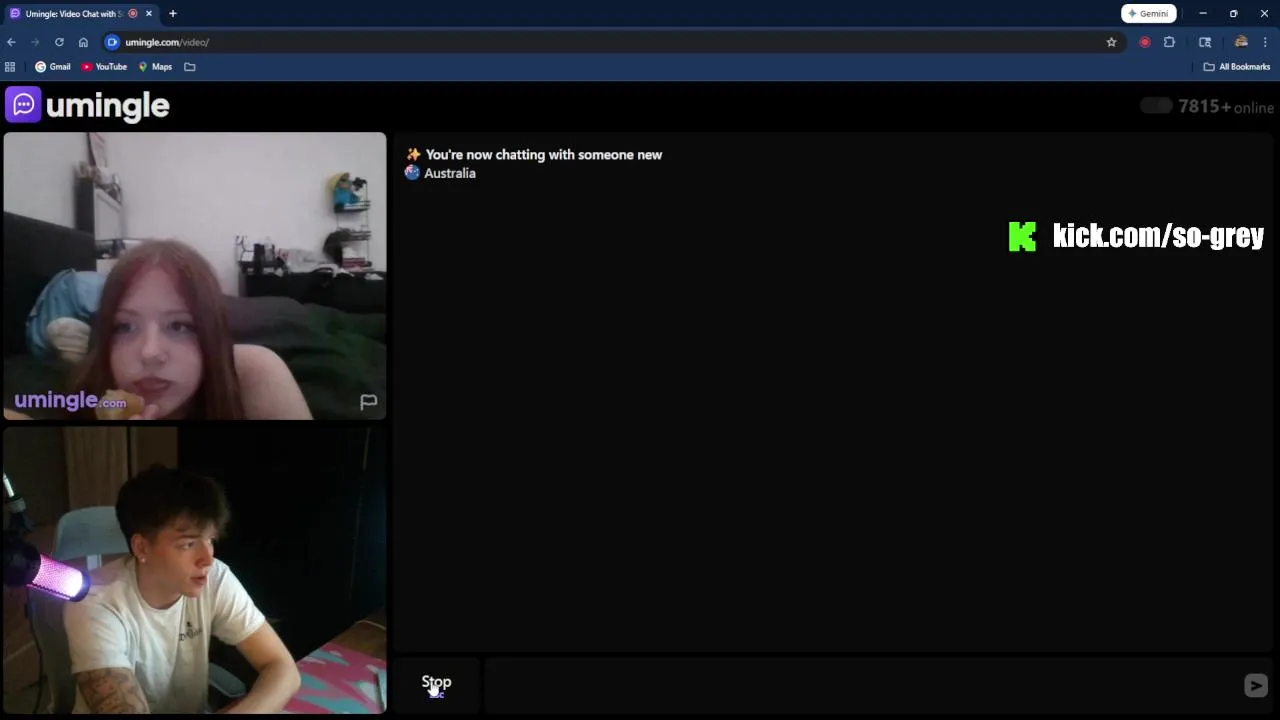Open the unnamed bookmarks folder
Image resolution: width=1280 pixels, height=720 pixels.
pyautogui.click(x=190, y=67)
